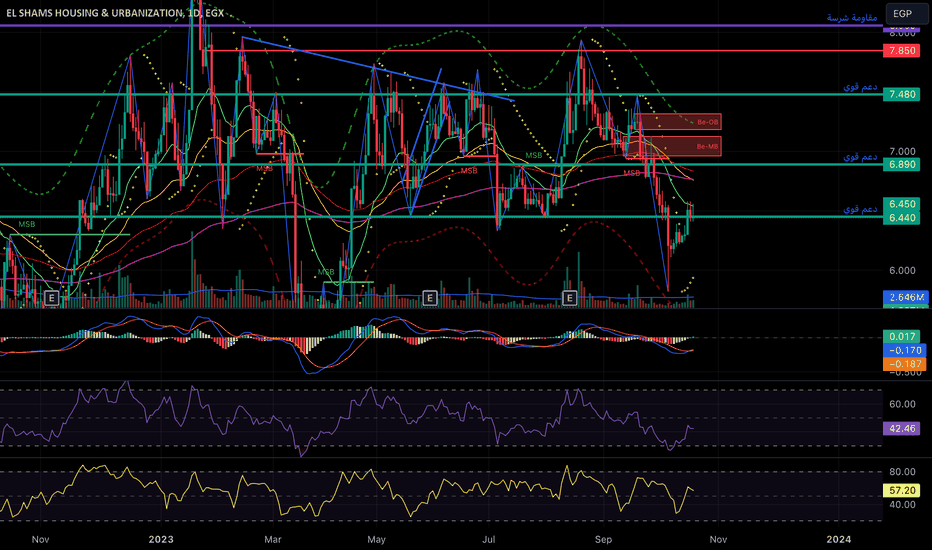Click the blue 2.646M volume label
The image size is (932, 550).
point(906,297)
